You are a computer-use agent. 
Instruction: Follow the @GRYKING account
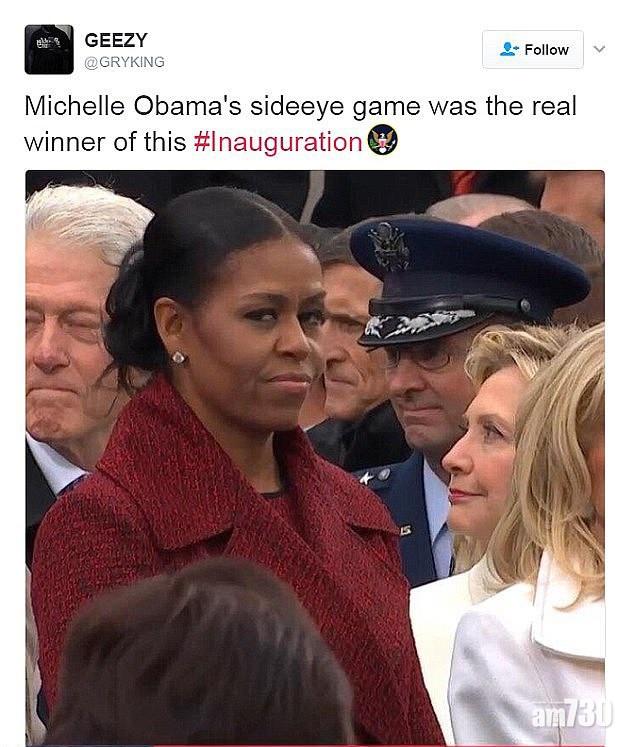coord(533,50)
